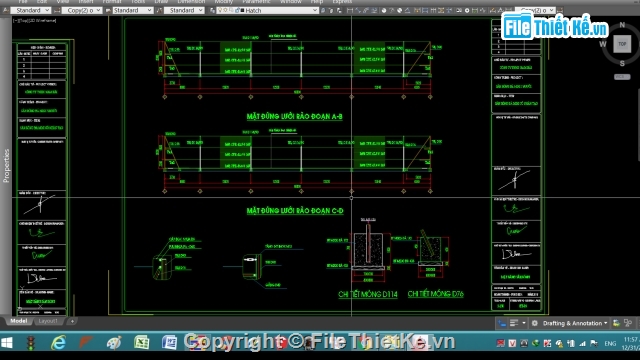
Task: Select the Linear dimension tool icon
Action: click(350, 10)
